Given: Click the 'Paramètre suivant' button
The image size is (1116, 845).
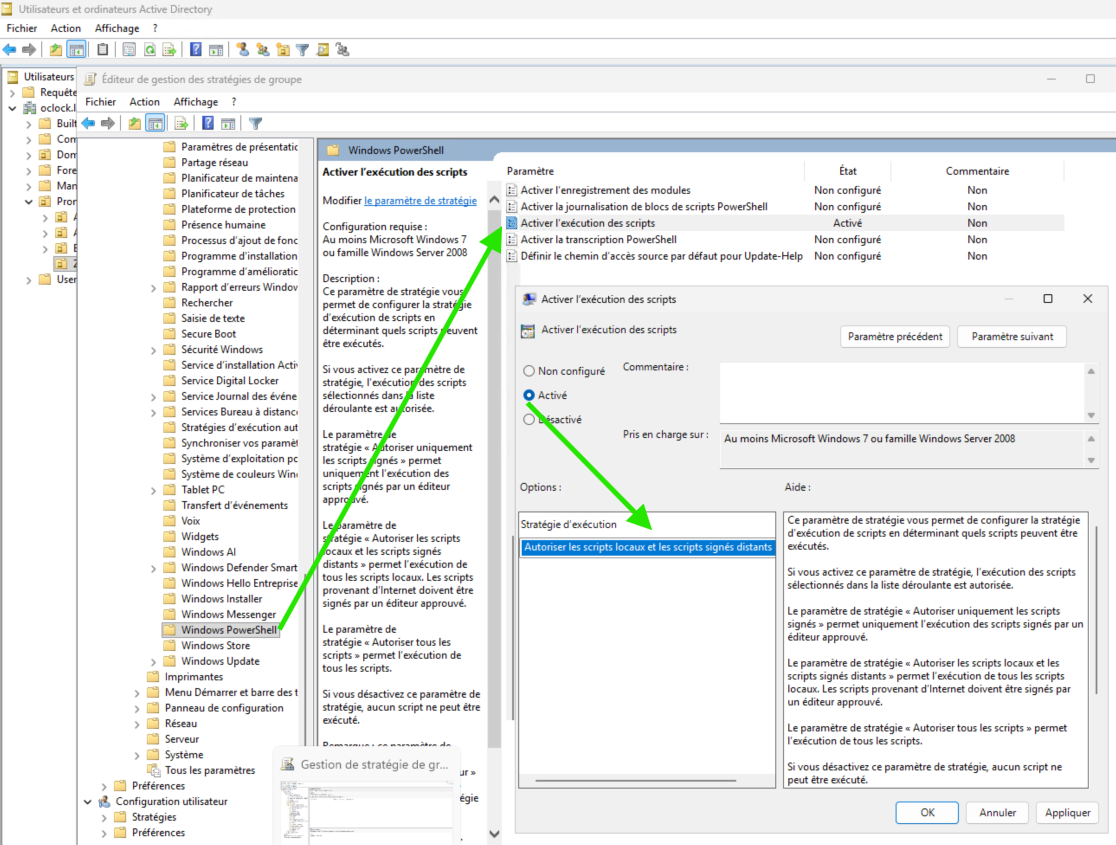Looking at the screenshot, I should pyautogui.click(x=1011, y=337).
